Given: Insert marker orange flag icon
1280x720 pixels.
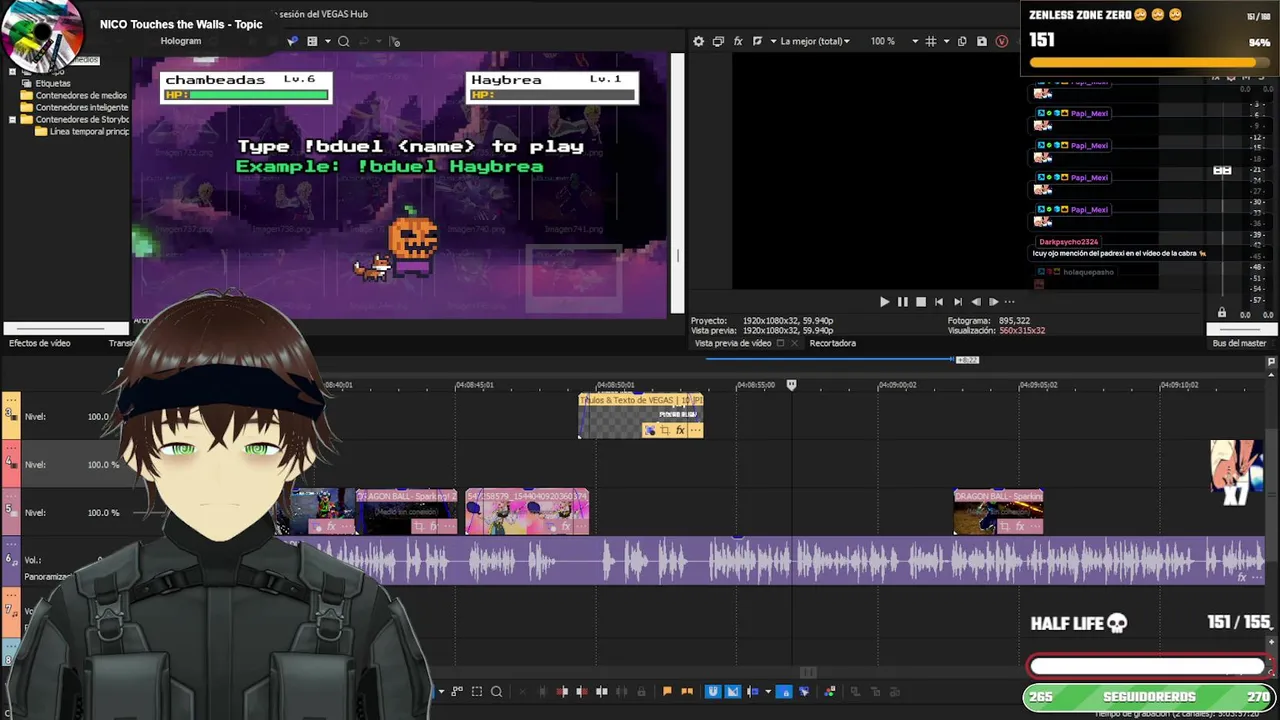Looking at the screenshot, I should (667, 691).
